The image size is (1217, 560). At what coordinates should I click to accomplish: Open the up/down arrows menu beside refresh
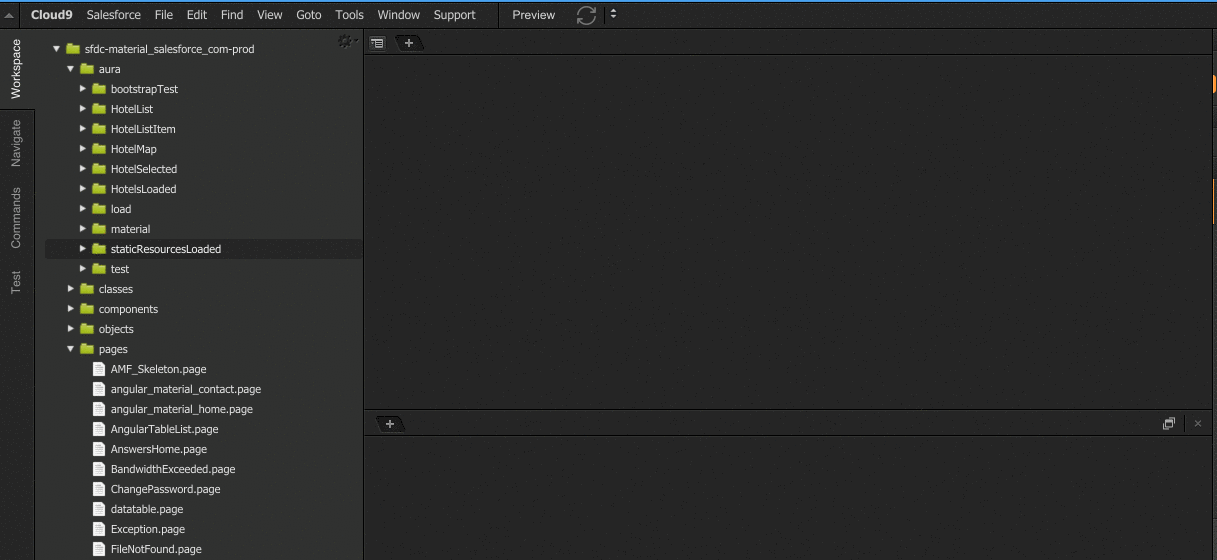click(613, 15)
